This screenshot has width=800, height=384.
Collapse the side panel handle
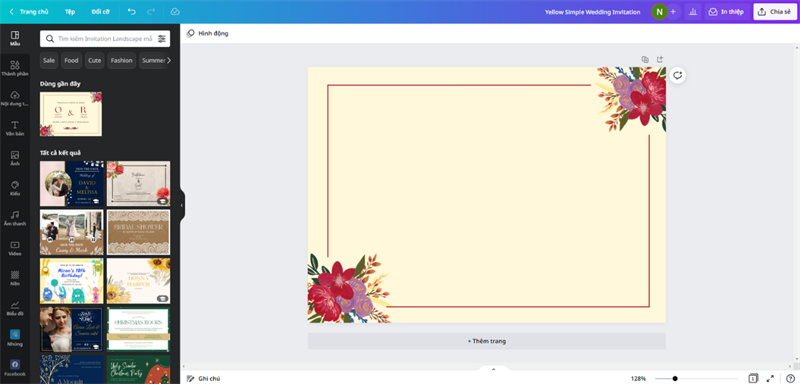[182, 205]
